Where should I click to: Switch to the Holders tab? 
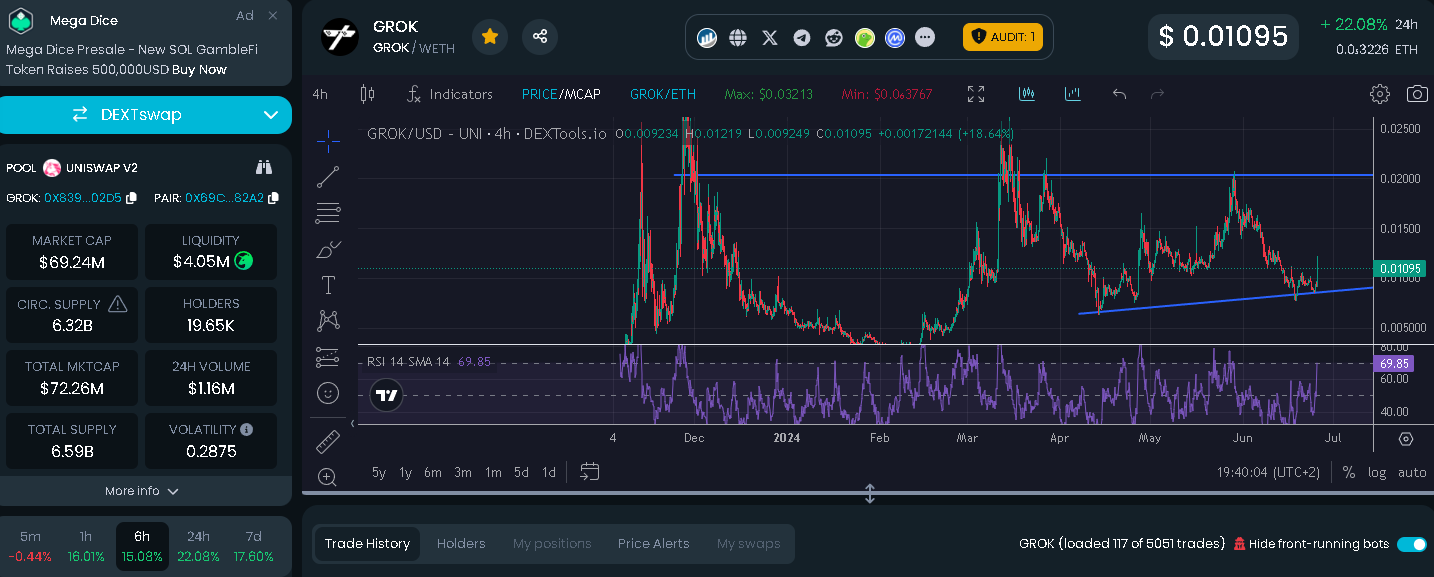(461, 544)
